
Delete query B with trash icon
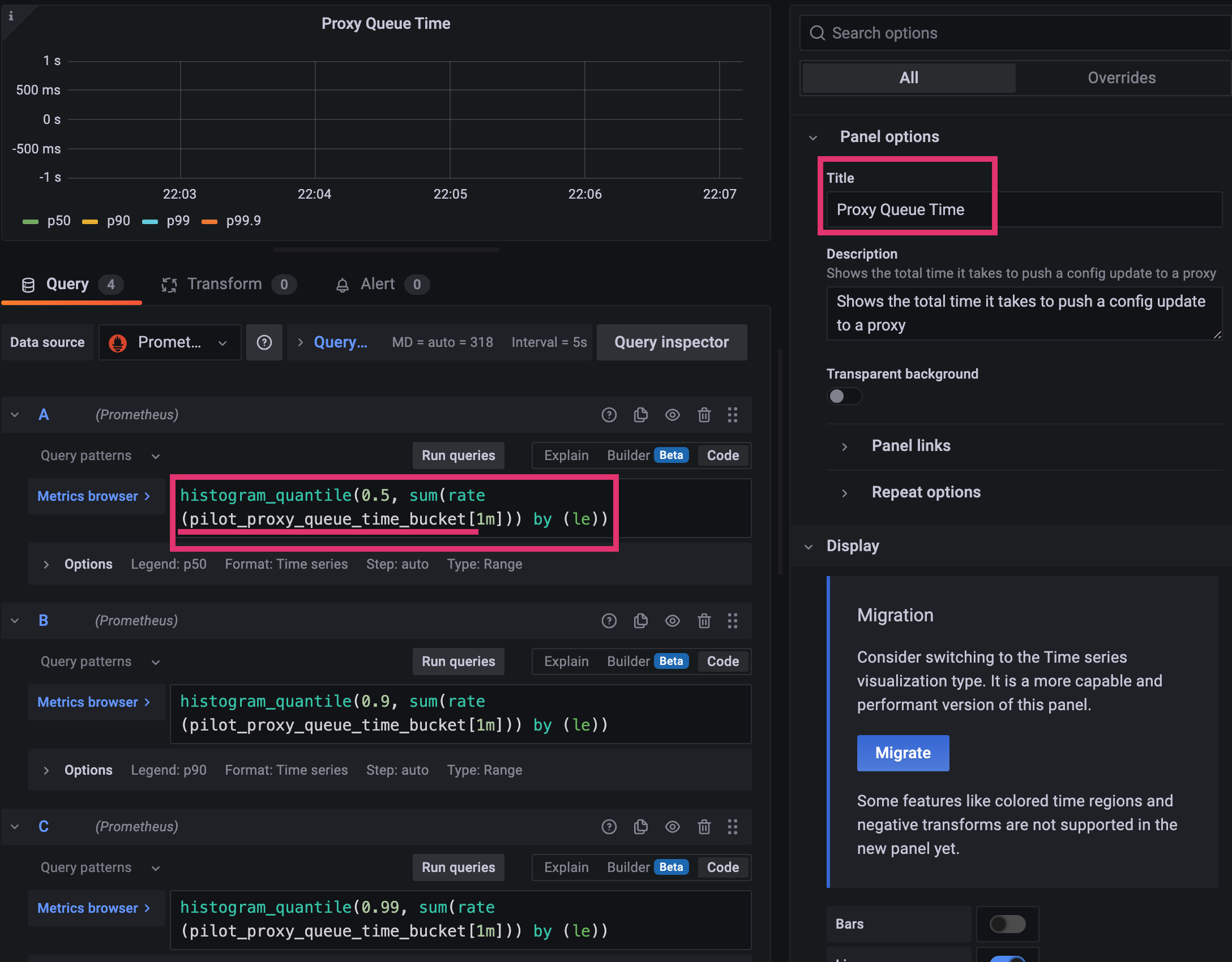pyautogui.click(x=704, y=621)
